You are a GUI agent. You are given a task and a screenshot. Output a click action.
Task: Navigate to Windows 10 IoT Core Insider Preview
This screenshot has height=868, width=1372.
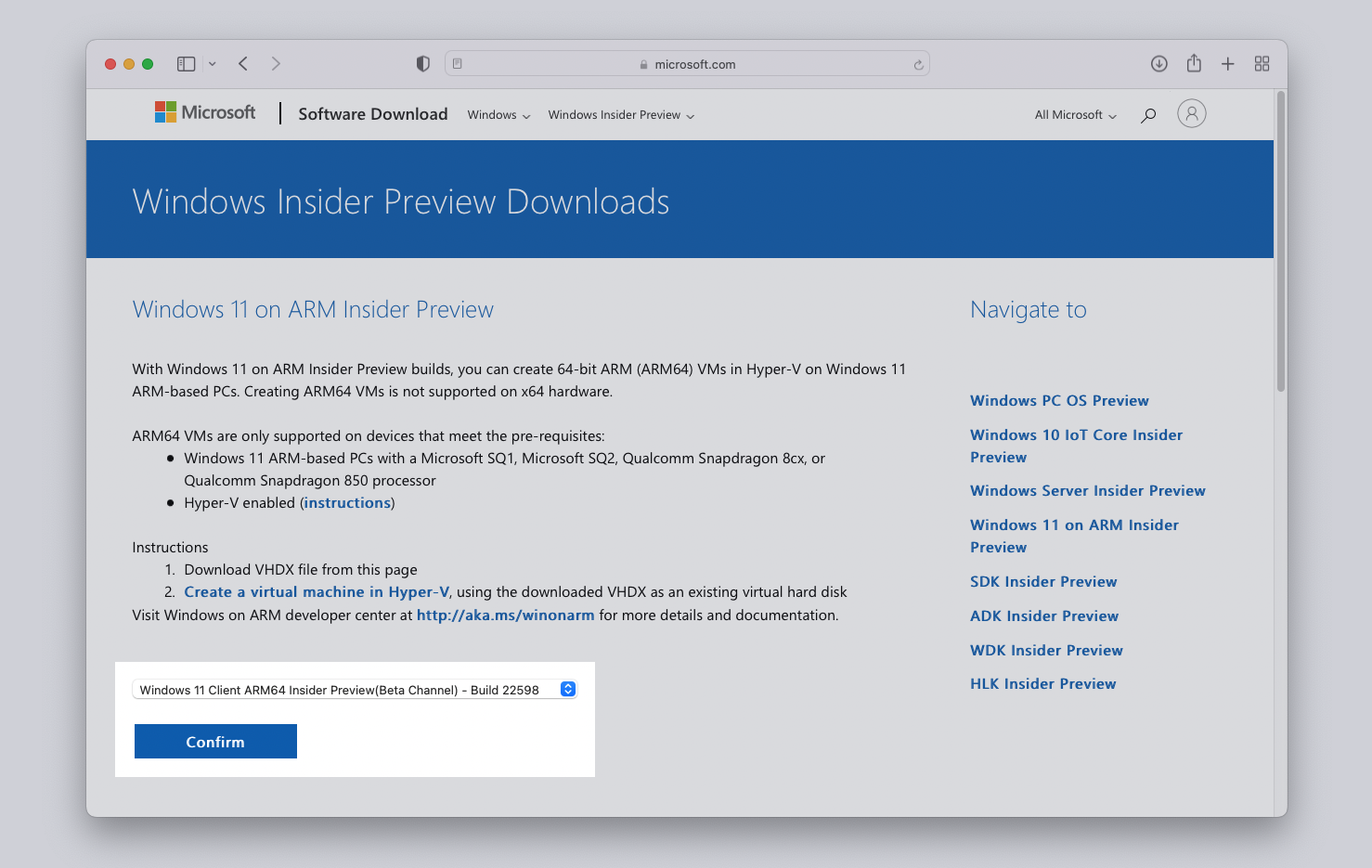coord(1076,447)
